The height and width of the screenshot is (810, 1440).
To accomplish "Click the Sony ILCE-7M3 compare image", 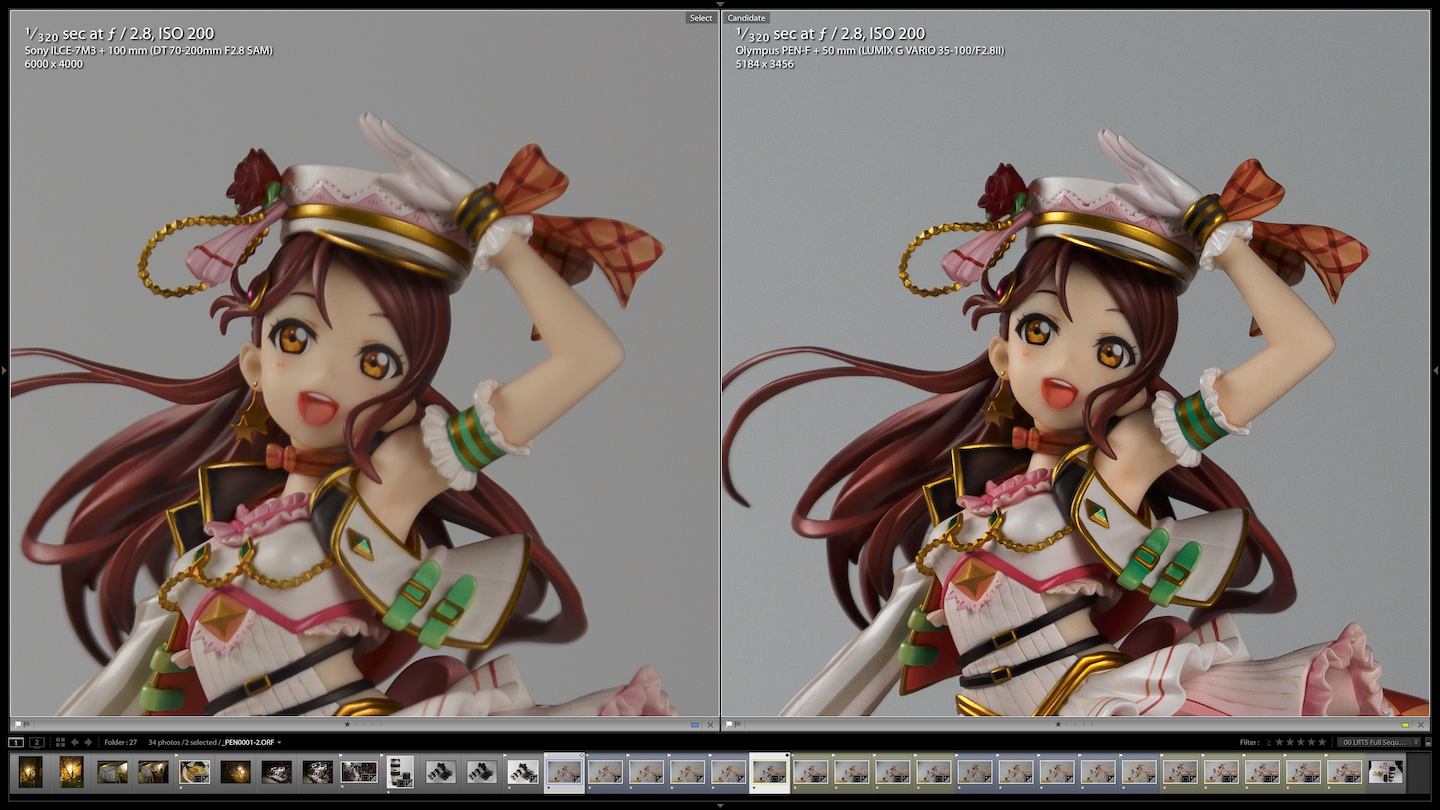I will point(364,364).
